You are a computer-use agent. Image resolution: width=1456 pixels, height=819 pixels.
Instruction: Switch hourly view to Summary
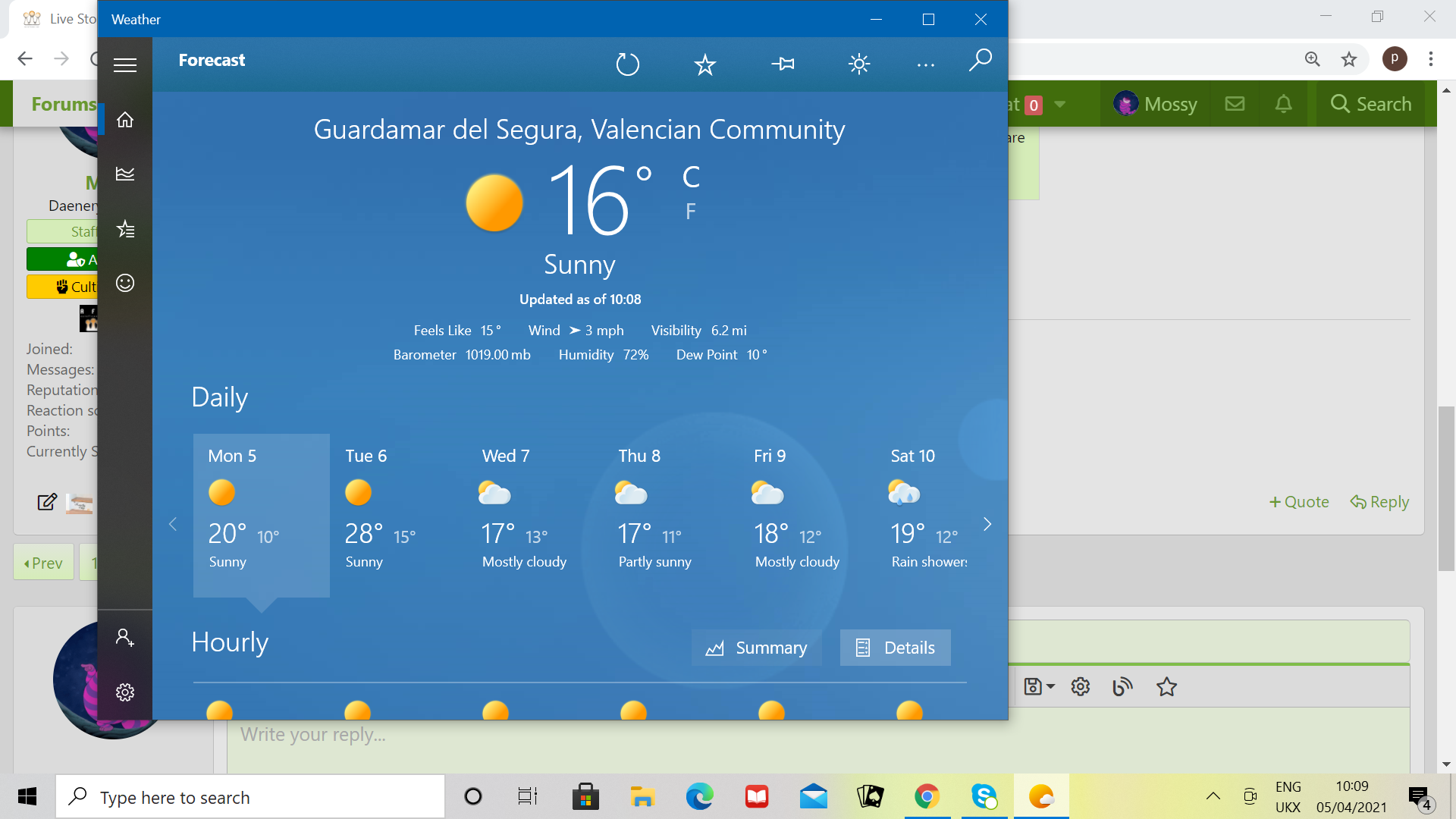pyautogui.click(x=756, y=648)
